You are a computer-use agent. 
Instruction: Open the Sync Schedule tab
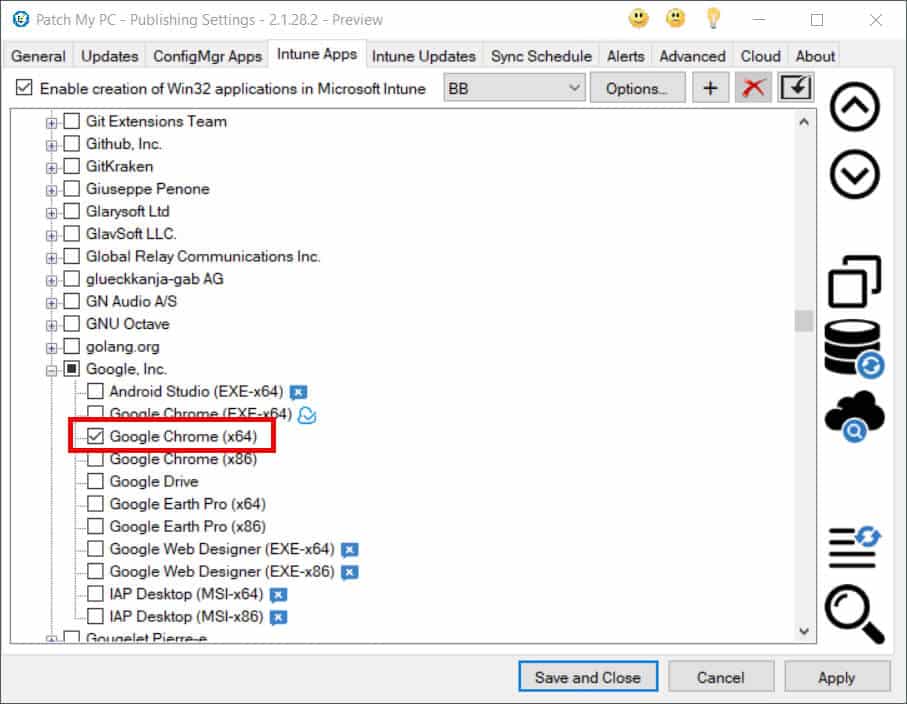click(x=541, y=56)
